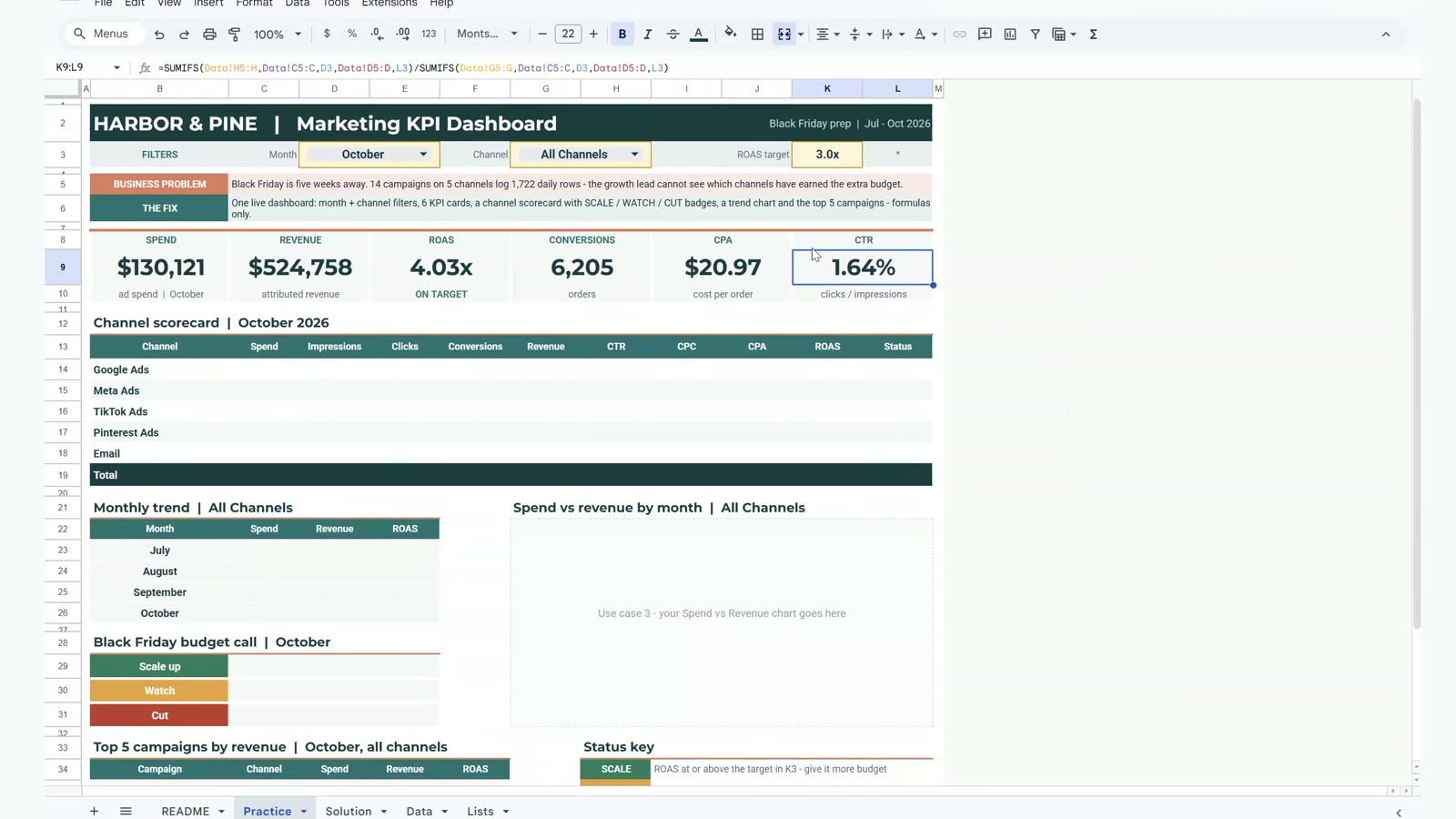
Task: Open horizontal align options
Action: tap(827, 34)
